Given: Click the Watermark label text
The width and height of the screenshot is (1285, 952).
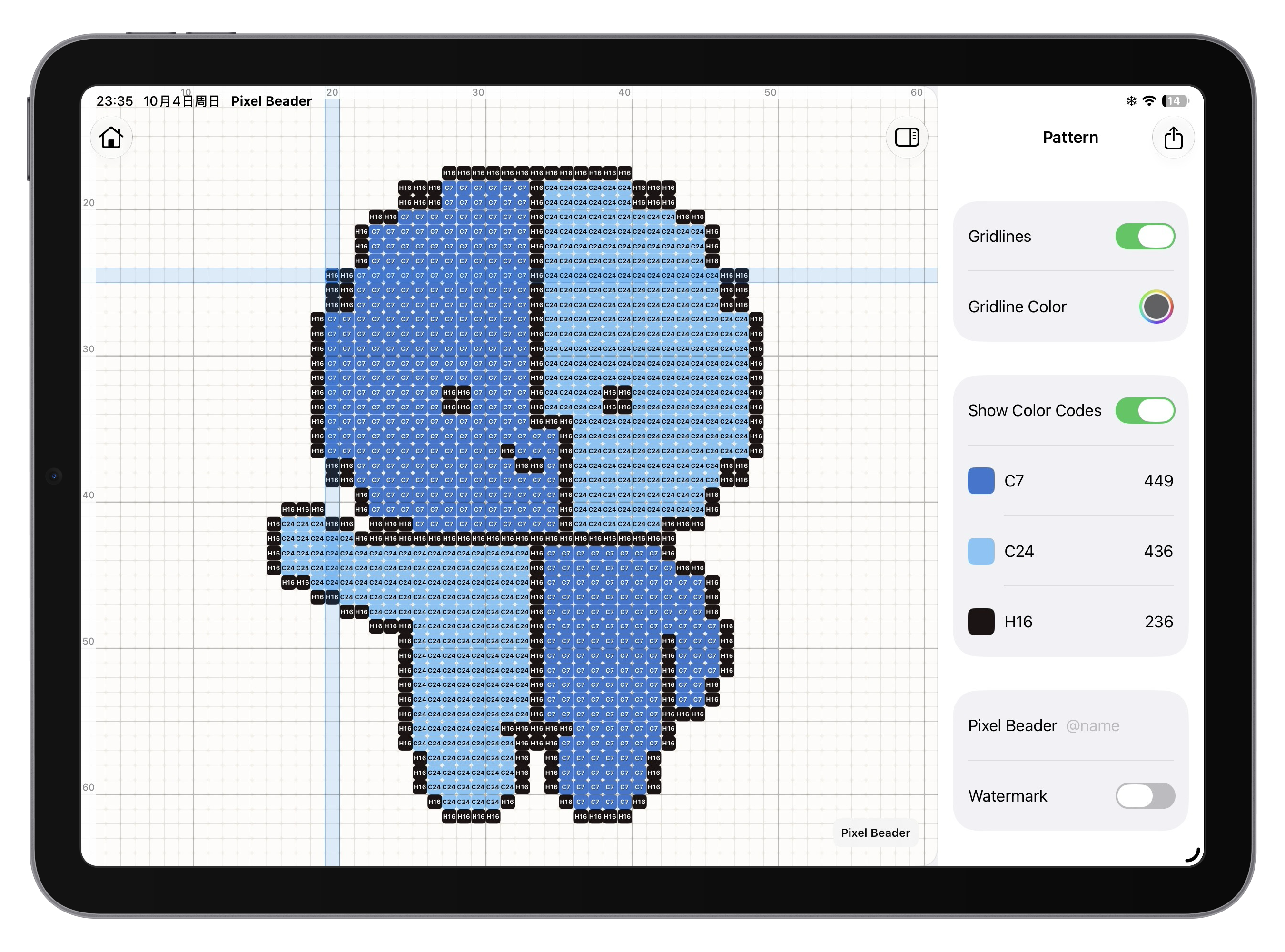Looking at the screenshot, I should 1007,796.
